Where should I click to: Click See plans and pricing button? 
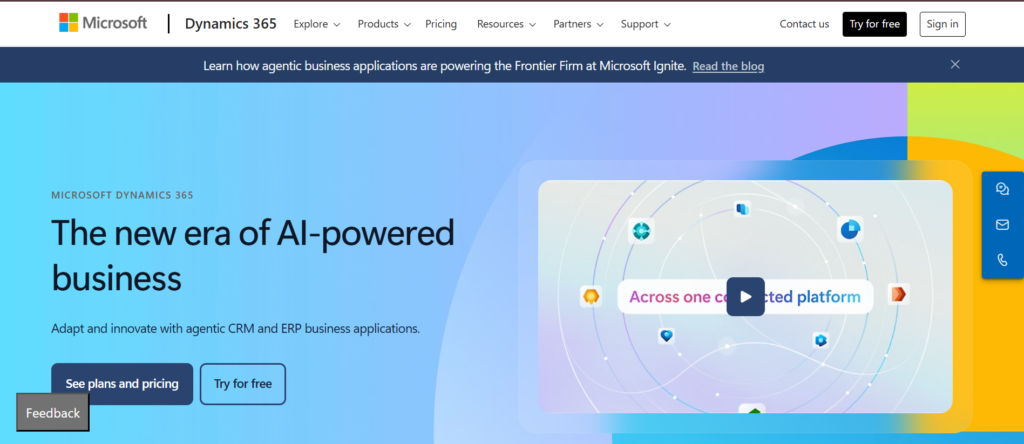coord(122,384)
